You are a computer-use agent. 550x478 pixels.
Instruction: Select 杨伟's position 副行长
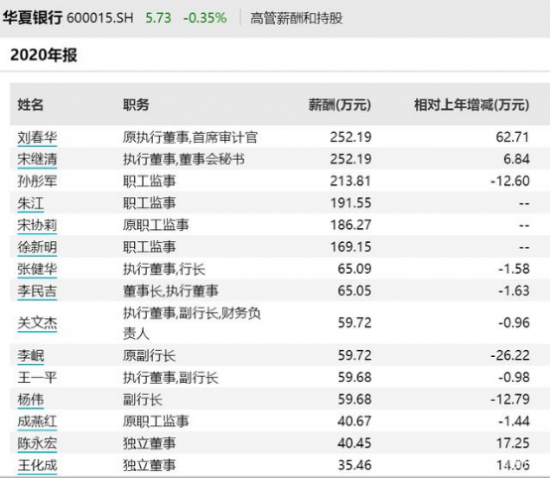(x=142, y=399)
